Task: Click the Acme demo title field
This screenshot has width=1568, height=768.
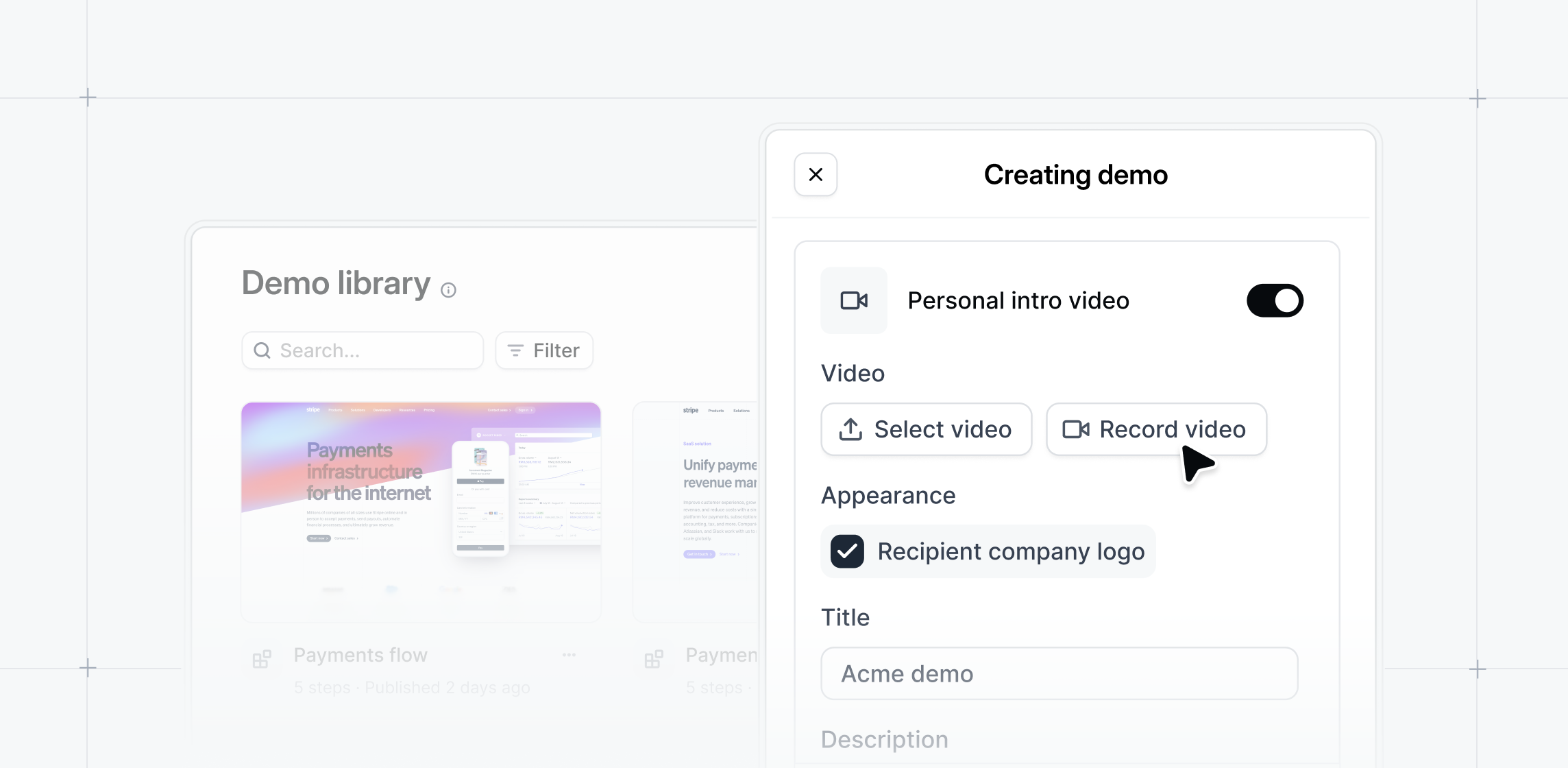Action: [x=1059, y=673]
